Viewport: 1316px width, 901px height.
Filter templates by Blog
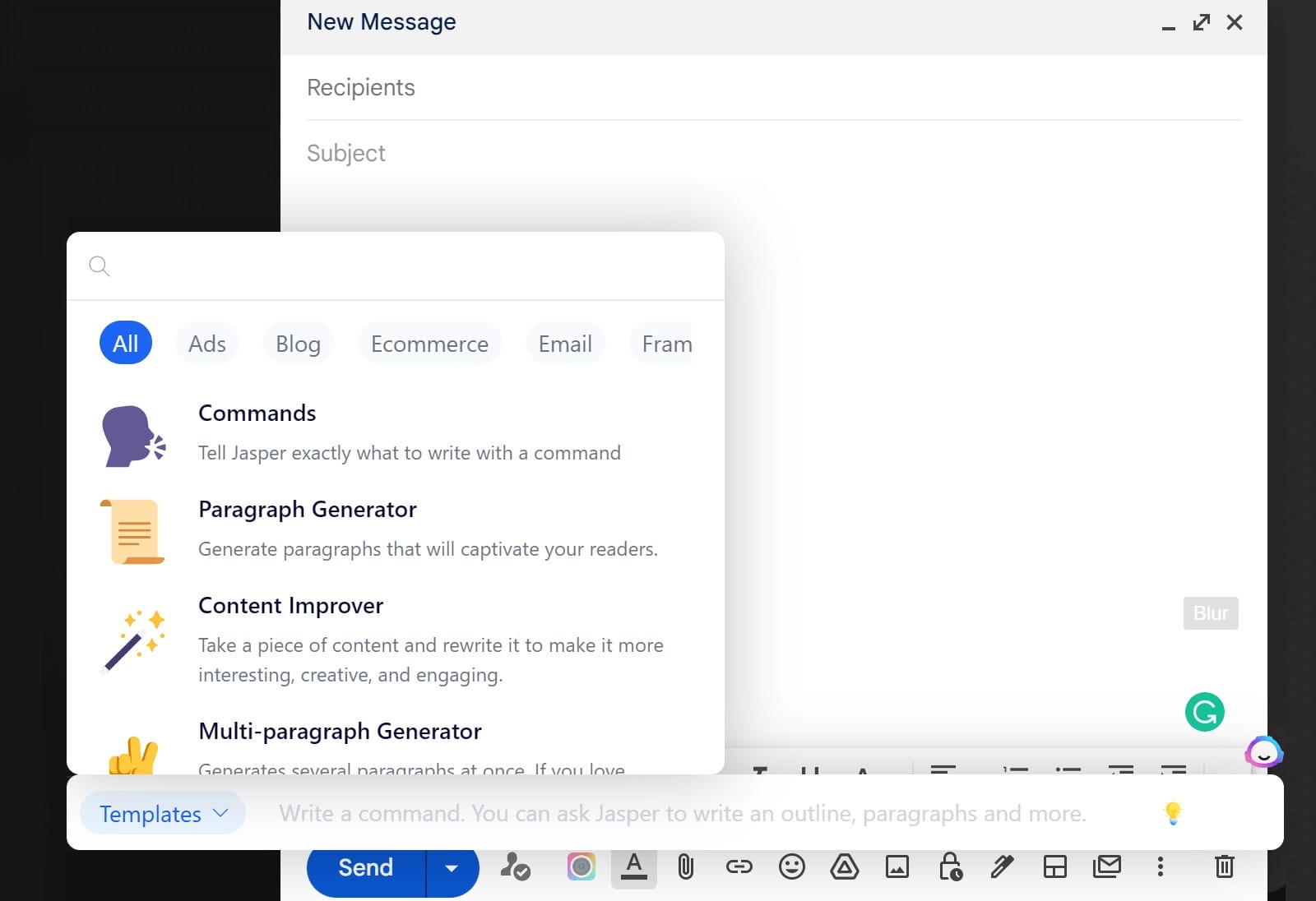[298, 343]
